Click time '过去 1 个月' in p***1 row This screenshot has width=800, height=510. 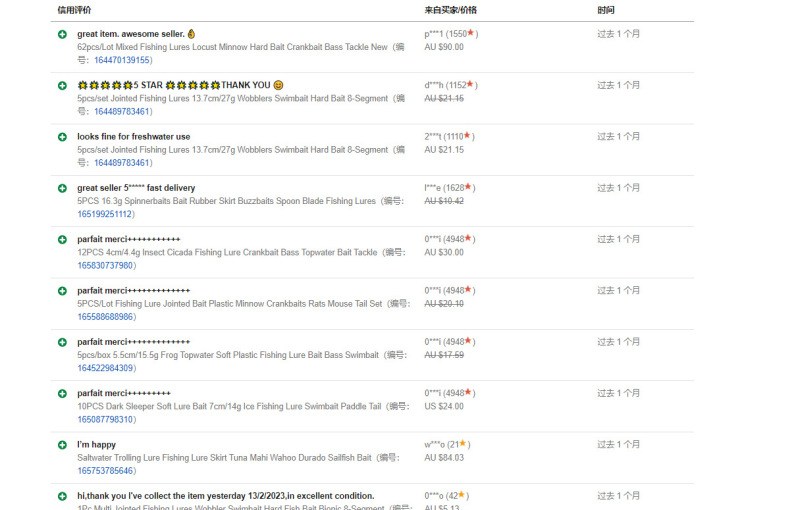[618, 34]
